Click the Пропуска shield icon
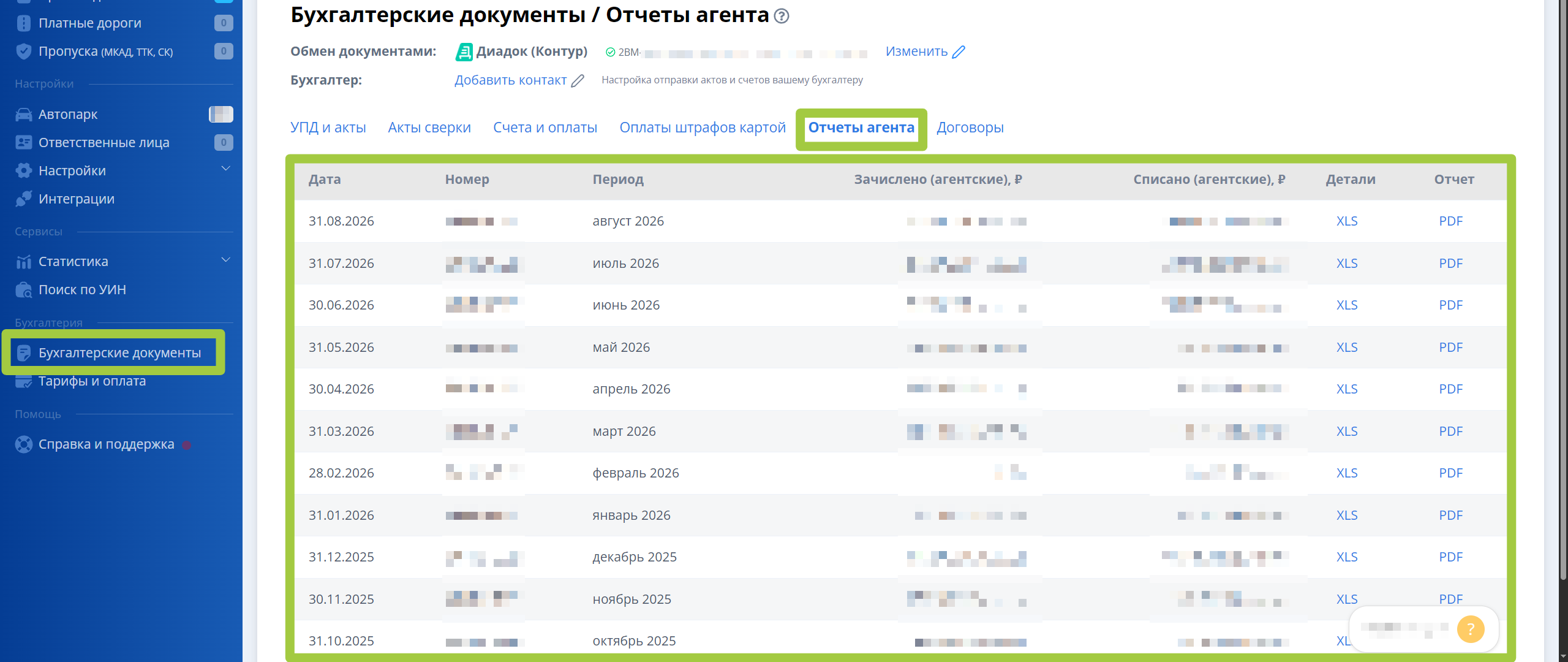 [23, 51]
